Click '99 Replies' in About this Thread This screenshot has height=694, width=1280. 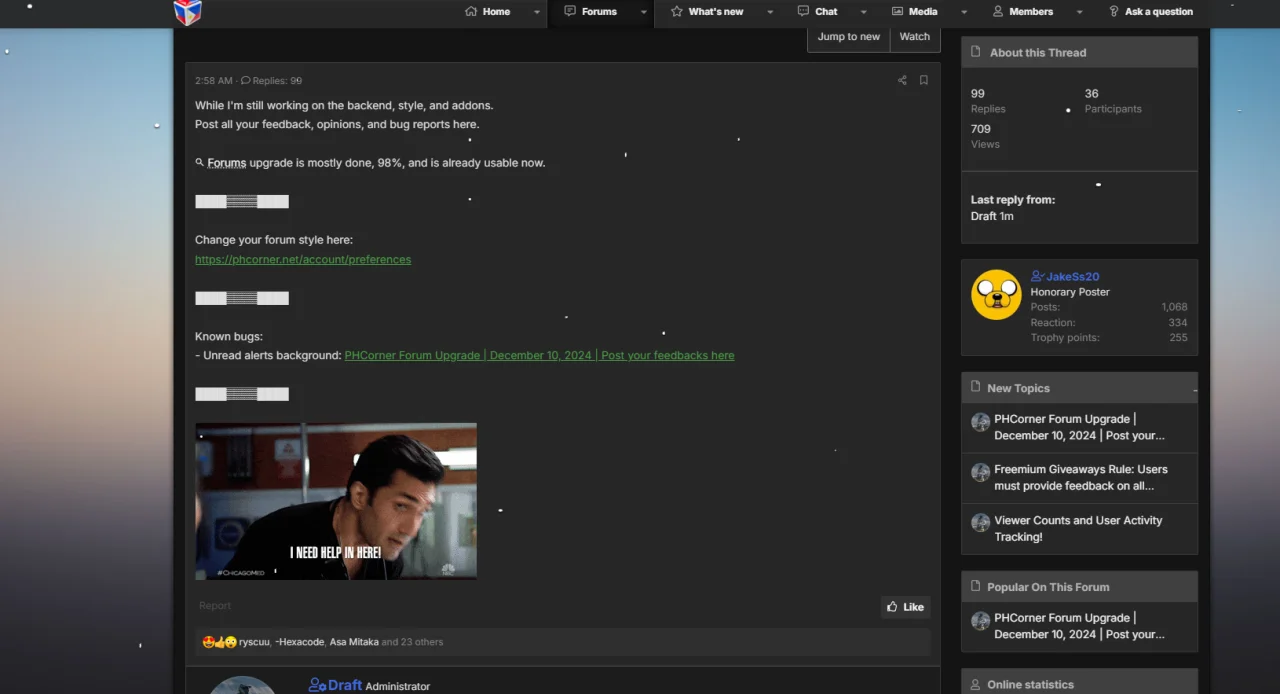988,101
